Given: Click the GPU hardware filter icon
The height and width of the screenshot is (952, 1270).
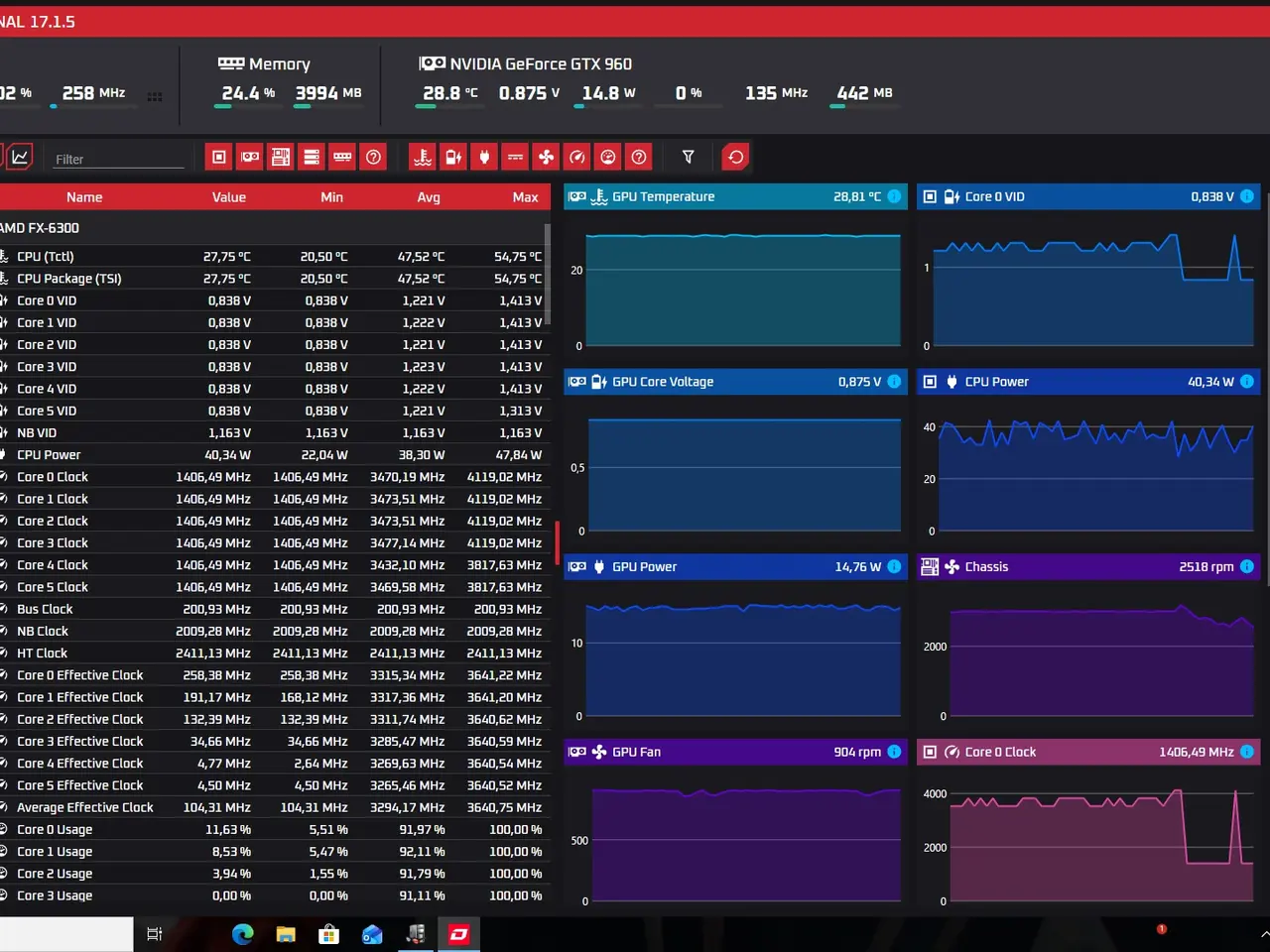Looking at the screenshot, I should point(250,157).
